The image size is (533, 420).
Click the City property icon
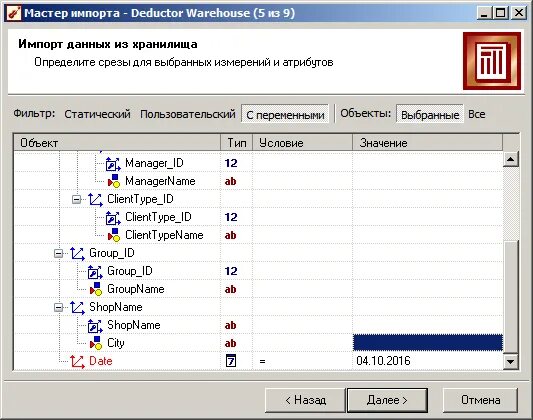pos(96,343)
